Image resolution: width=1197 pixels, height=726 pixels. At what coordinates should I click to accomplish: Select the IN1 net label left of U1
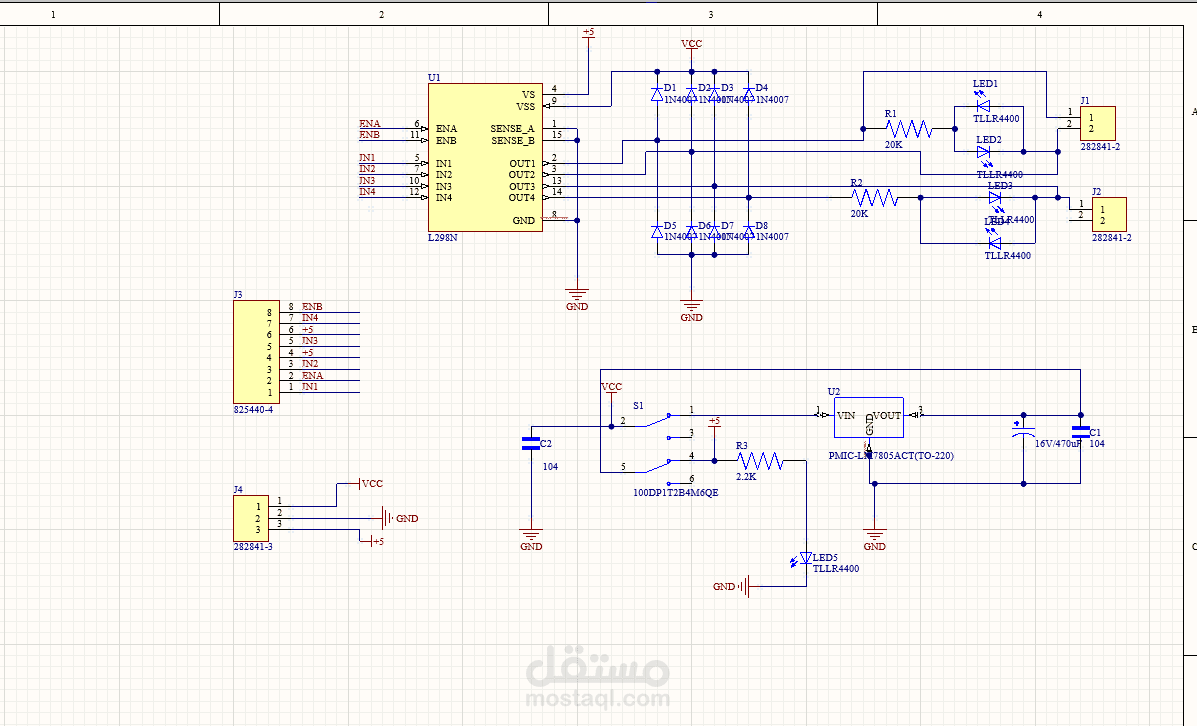[367, 158]
